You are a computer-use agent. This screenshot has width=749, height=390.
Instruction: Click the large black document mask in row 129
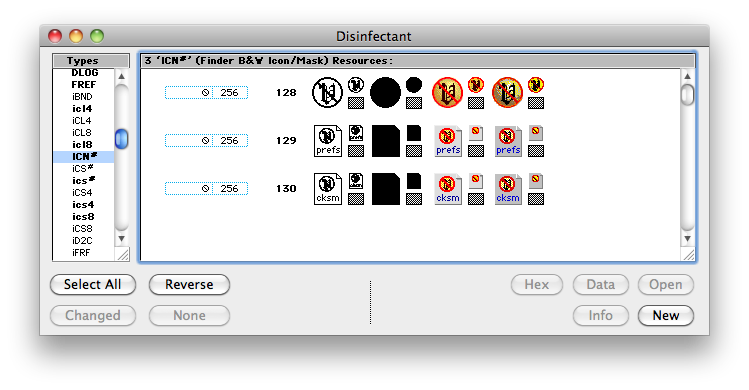coord(385,141)
